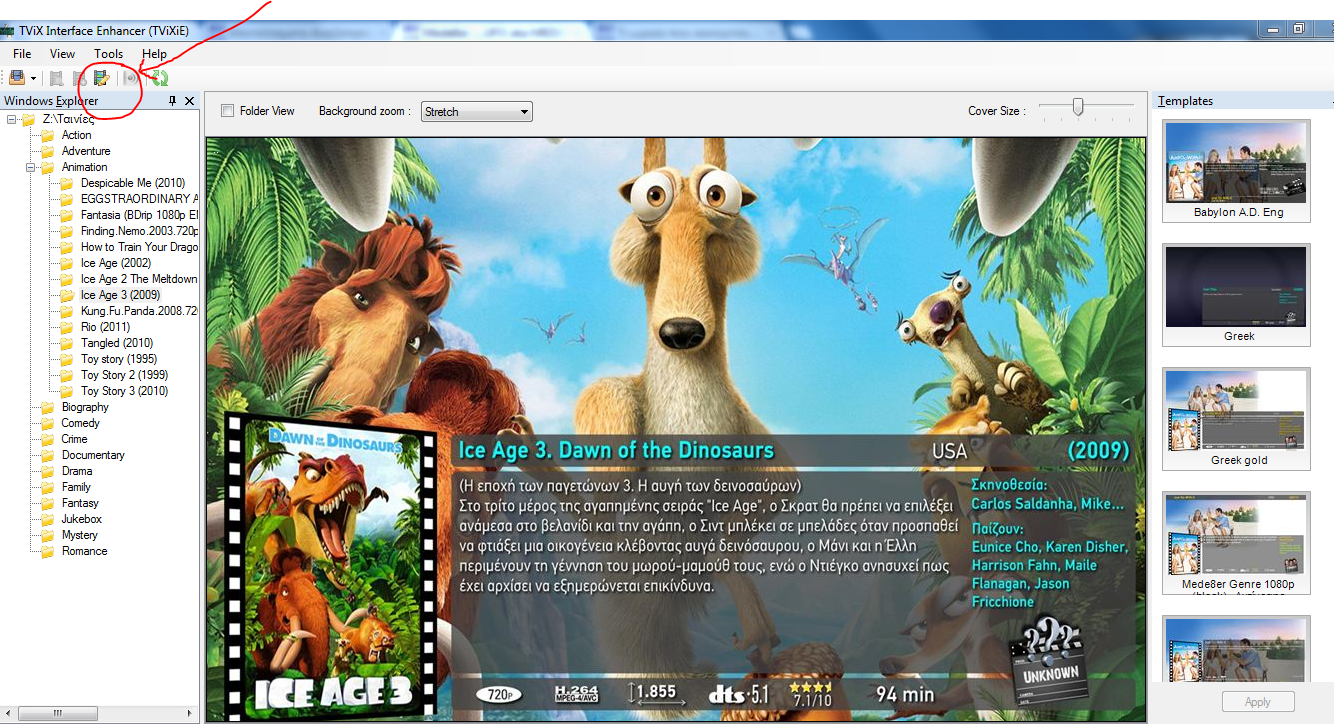Select Ice Age 2 The Meltdown folder
The width and height of the screenshot is (1334, 724).
click(x=139, y=279)
